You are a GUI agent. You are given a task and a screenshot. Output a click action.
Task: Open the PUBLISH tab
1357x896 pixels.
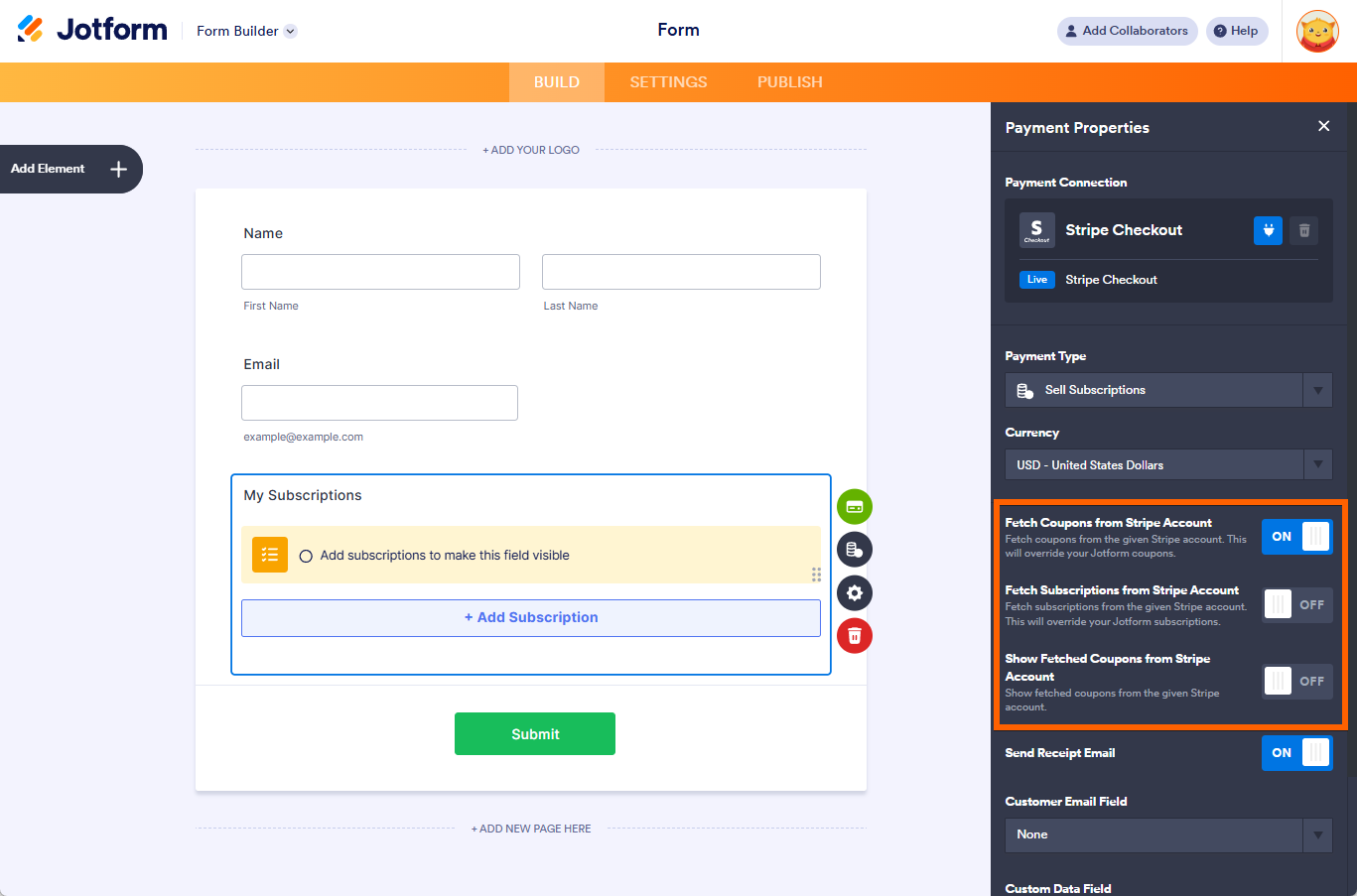(x=789, y=81)
